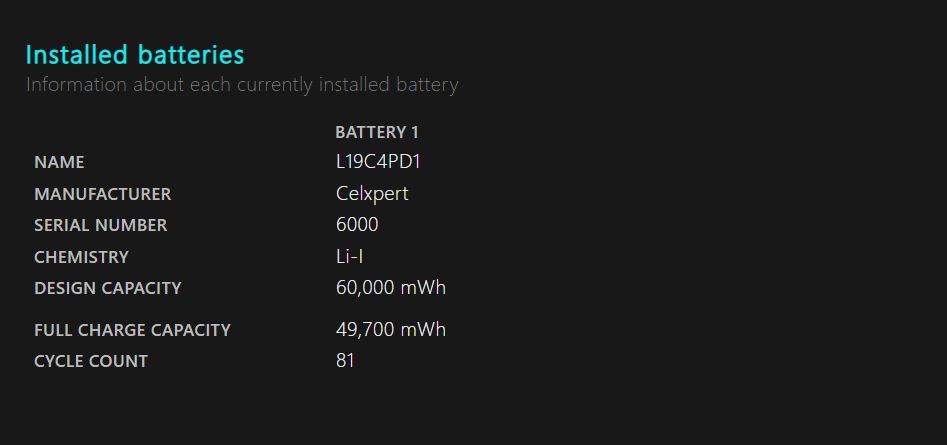Click the SERIAL NUMBER row label

coord(100,225)
